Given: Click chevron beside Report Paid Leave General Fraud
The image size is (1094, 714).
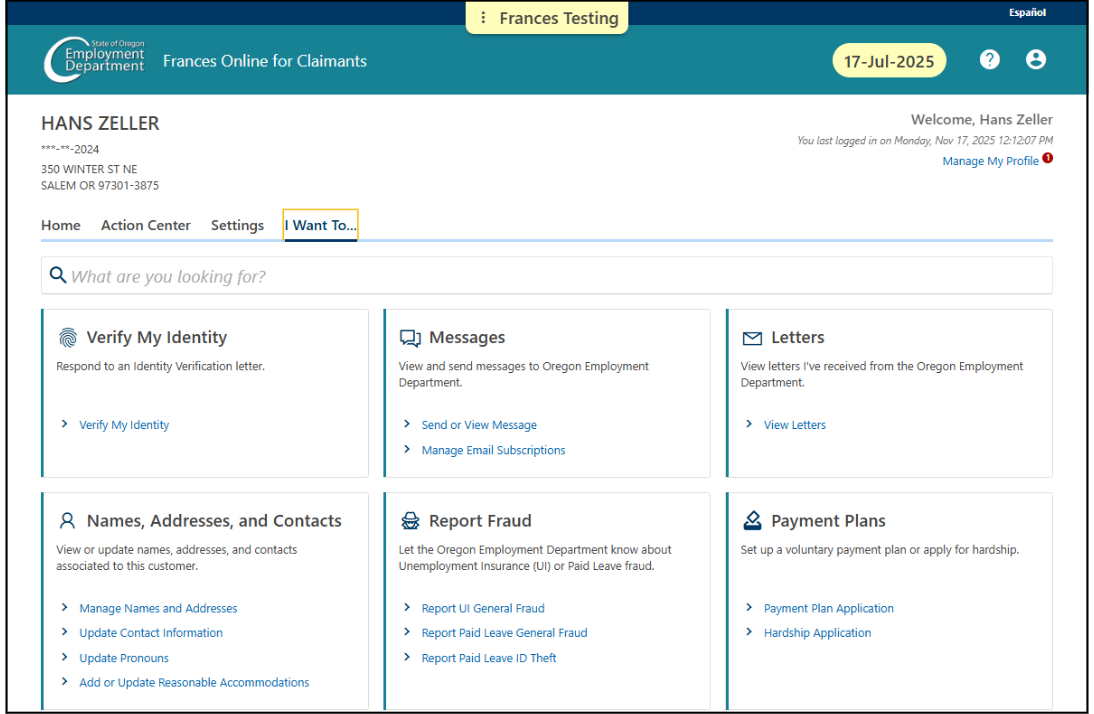Looking at the screenshot, I should [407, 632].
